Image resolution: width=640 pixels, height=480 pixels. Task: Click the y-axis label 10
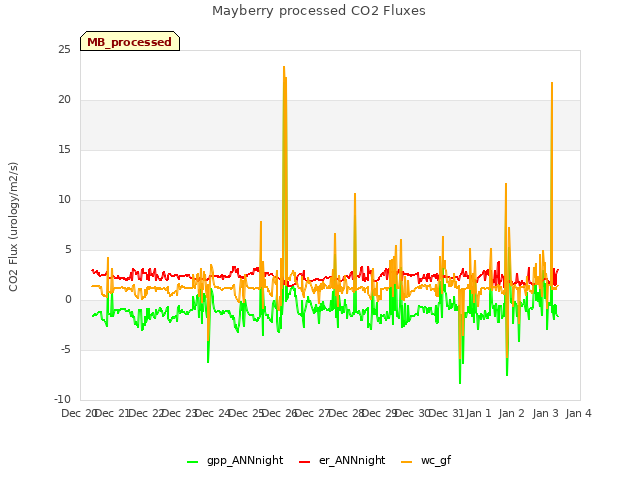[x=64, y=200]
